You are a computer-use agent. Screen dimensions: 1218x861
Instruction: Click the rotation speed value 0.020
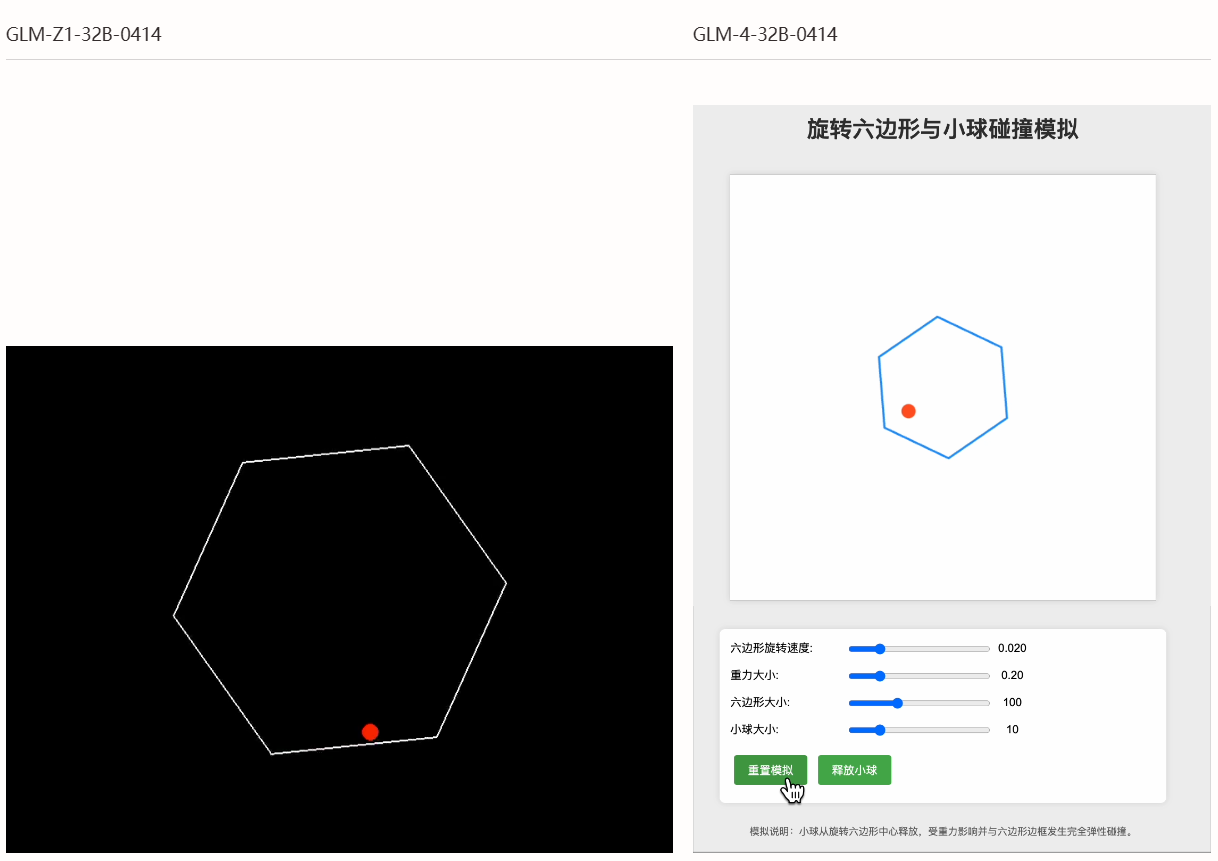1012,648
